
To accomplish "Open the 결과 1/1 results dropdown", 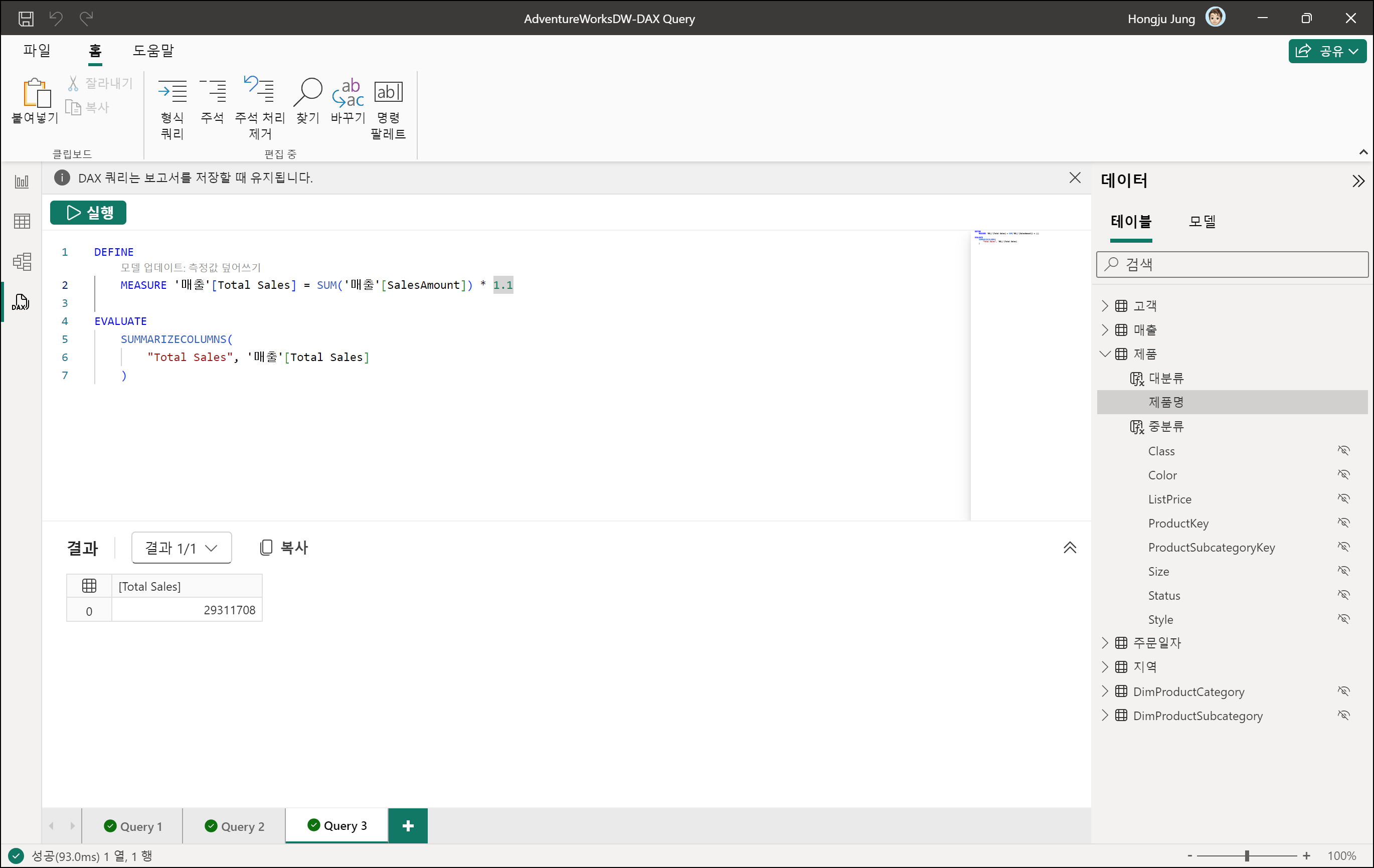I will [182, 548].
